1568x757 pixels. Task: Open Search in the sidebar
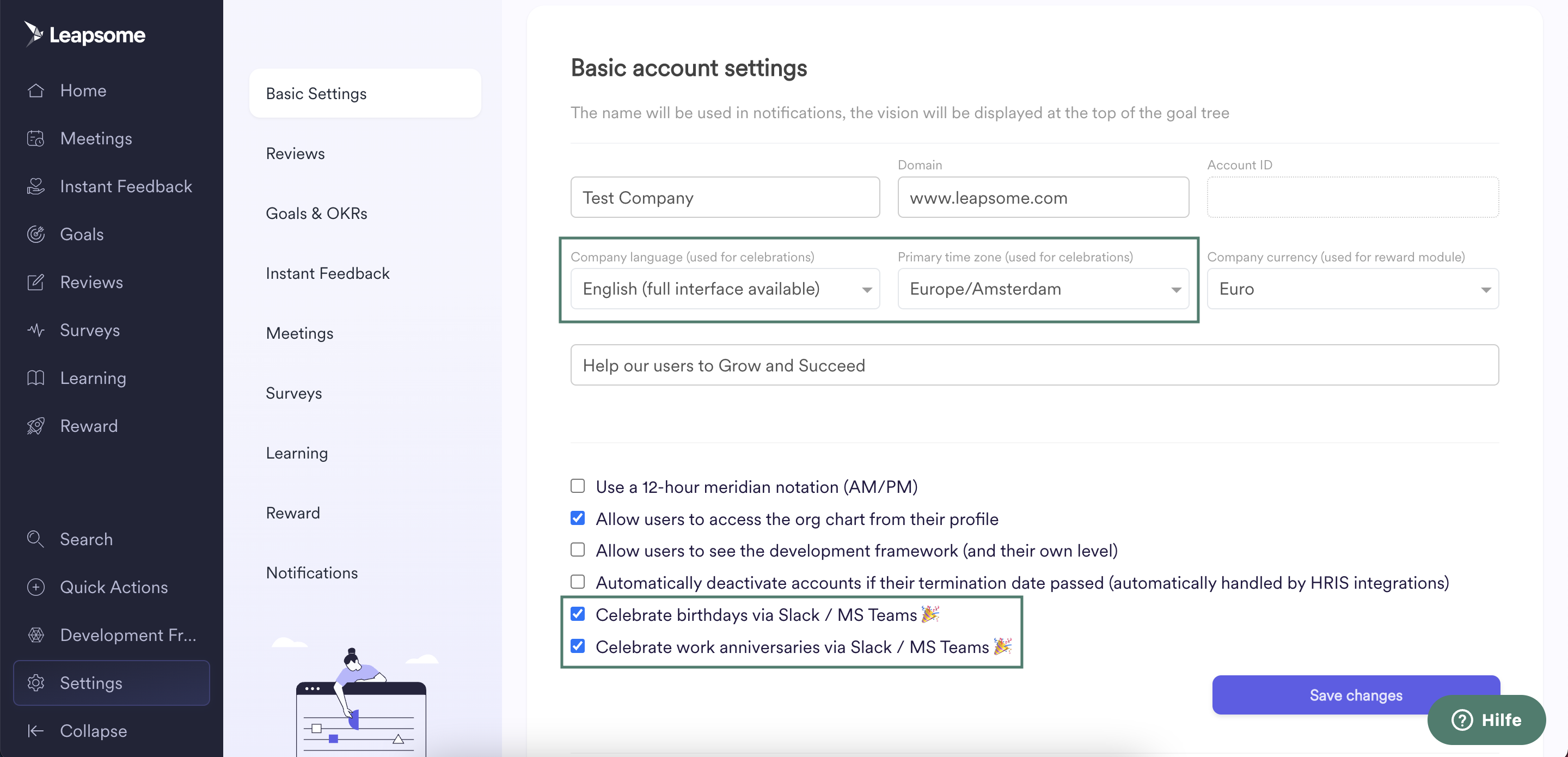[x=87, y=539]
